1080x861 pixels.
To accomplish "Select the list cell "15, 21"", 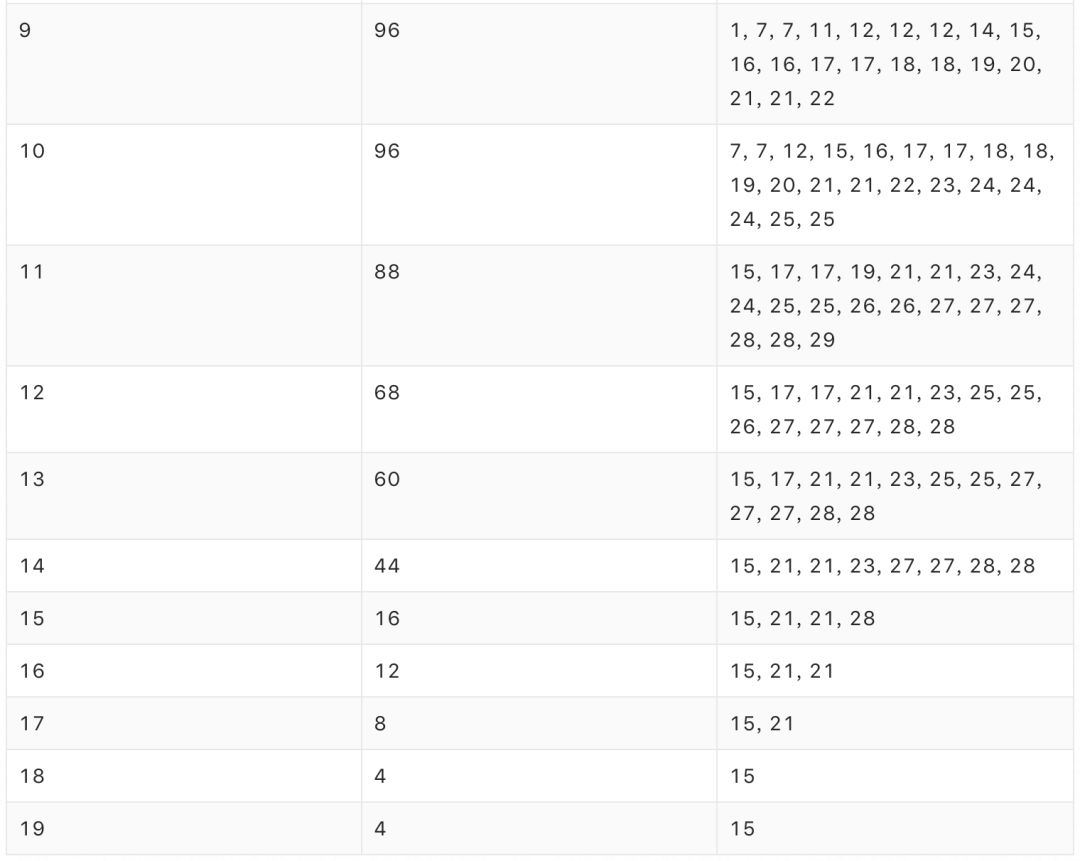I will 762,723.
